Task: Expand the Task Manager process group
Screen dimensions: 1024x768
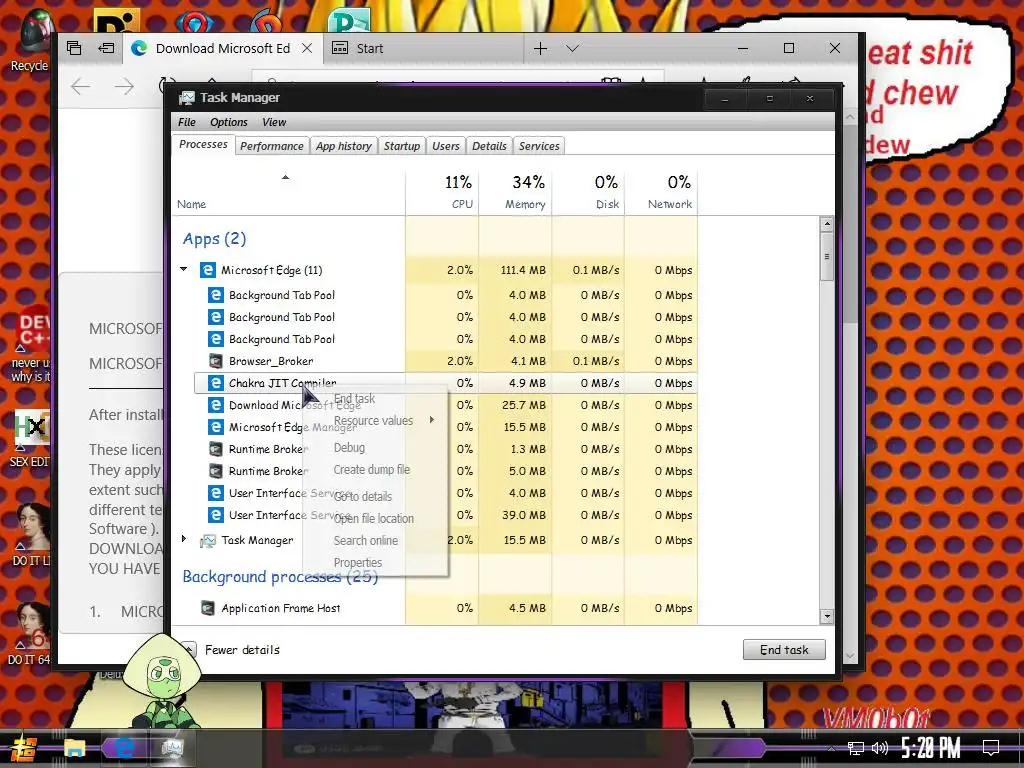Action: [184, 539]
